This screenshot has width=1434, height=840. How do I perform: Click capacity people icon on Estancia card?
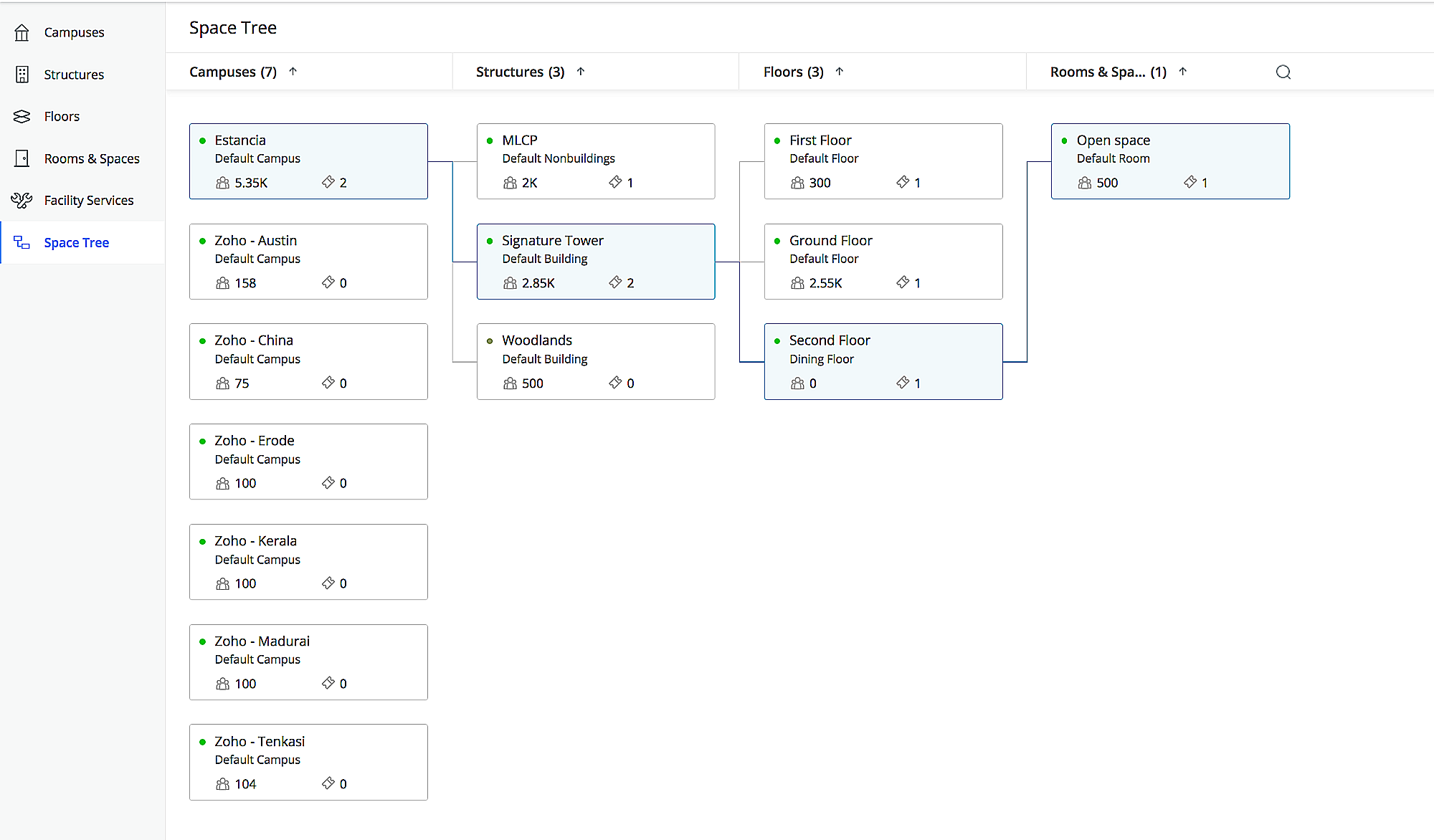[223, 183]
